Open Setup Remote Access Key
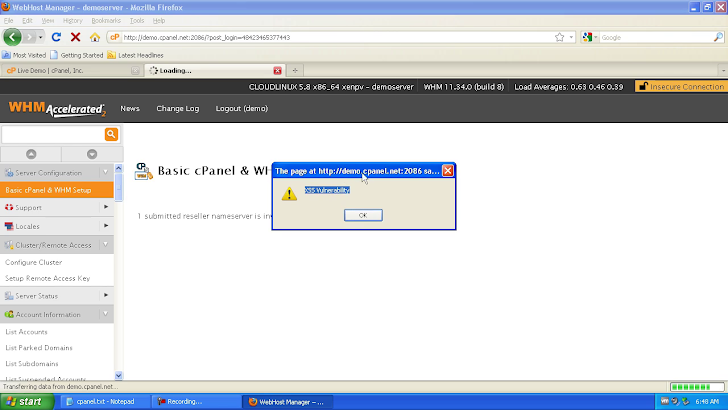The image size is (728, 410). (47, 278)
